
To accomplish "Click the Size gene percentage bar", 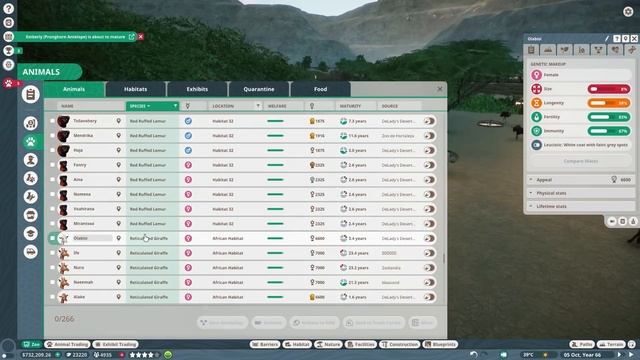I will pos(609,89).
